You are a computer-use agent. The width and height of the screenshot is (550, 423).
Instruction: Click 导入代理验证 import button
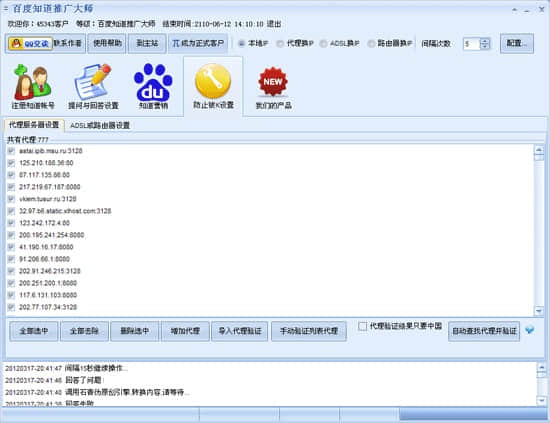240,331
